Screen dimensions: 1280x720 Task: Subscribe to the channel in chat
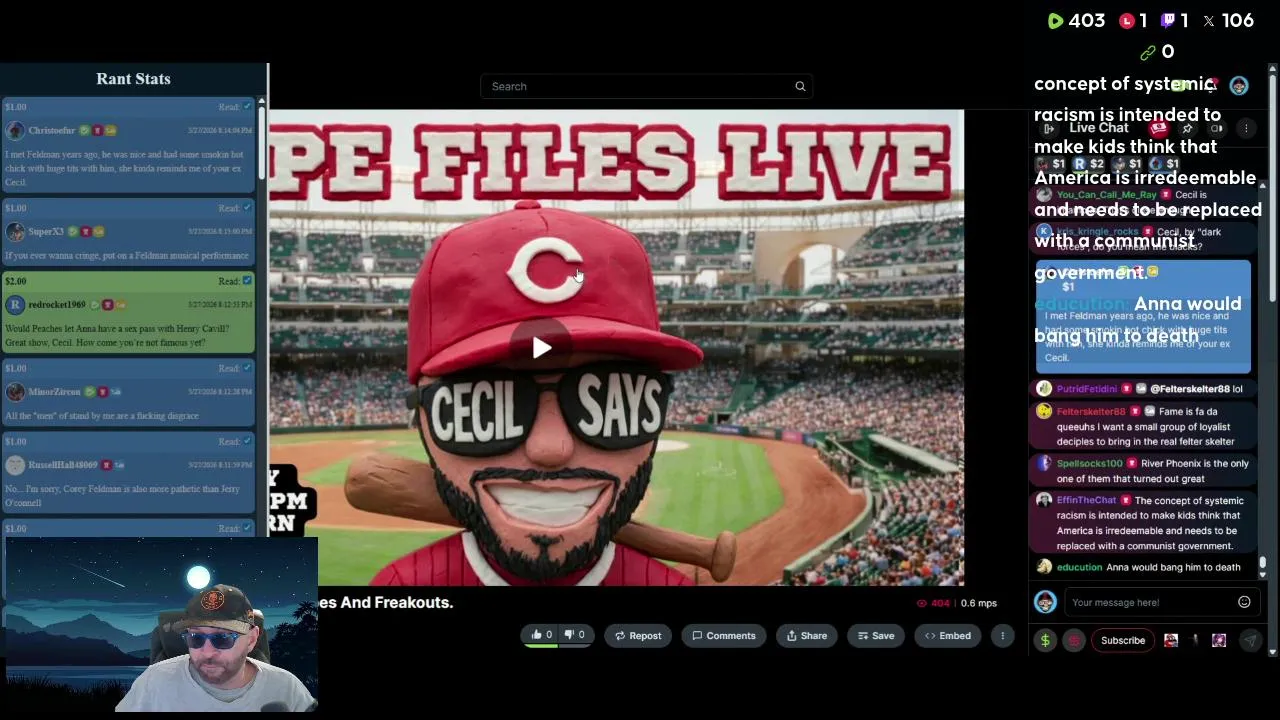click(x=1123, y=640)
